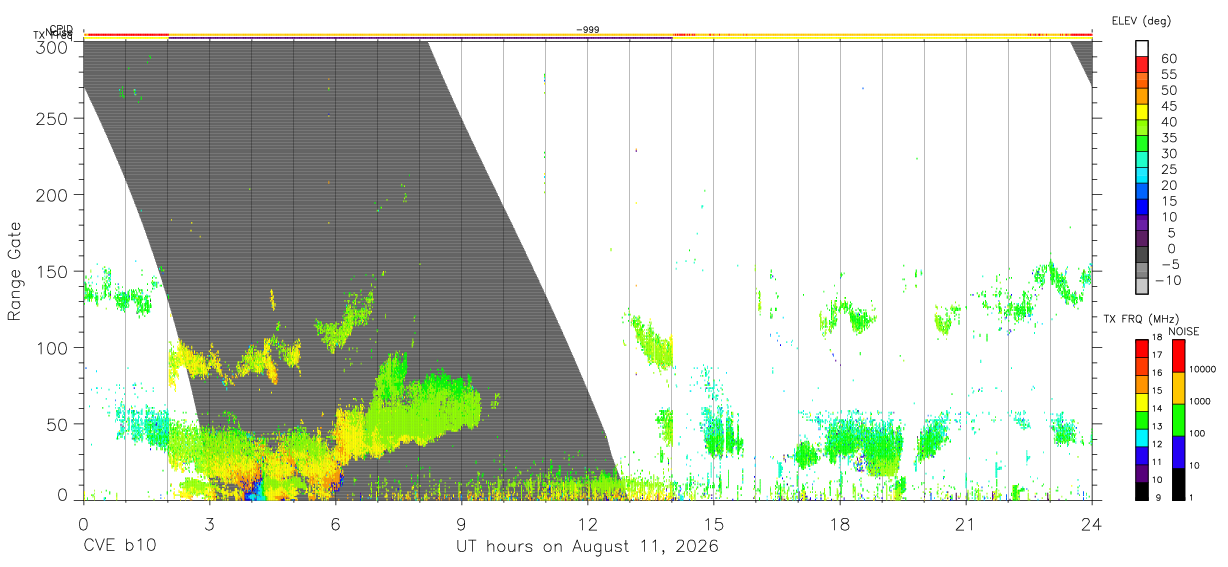The height and width of the screenshot is (567, 1228).
Task: Click range gate tick label 150
Action: (x=52, y=271)
